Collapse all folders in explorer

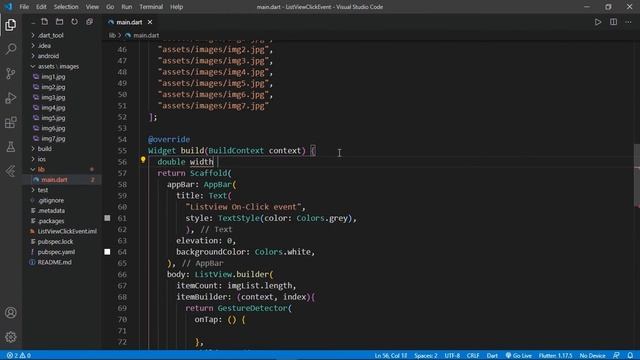[89, 22]
